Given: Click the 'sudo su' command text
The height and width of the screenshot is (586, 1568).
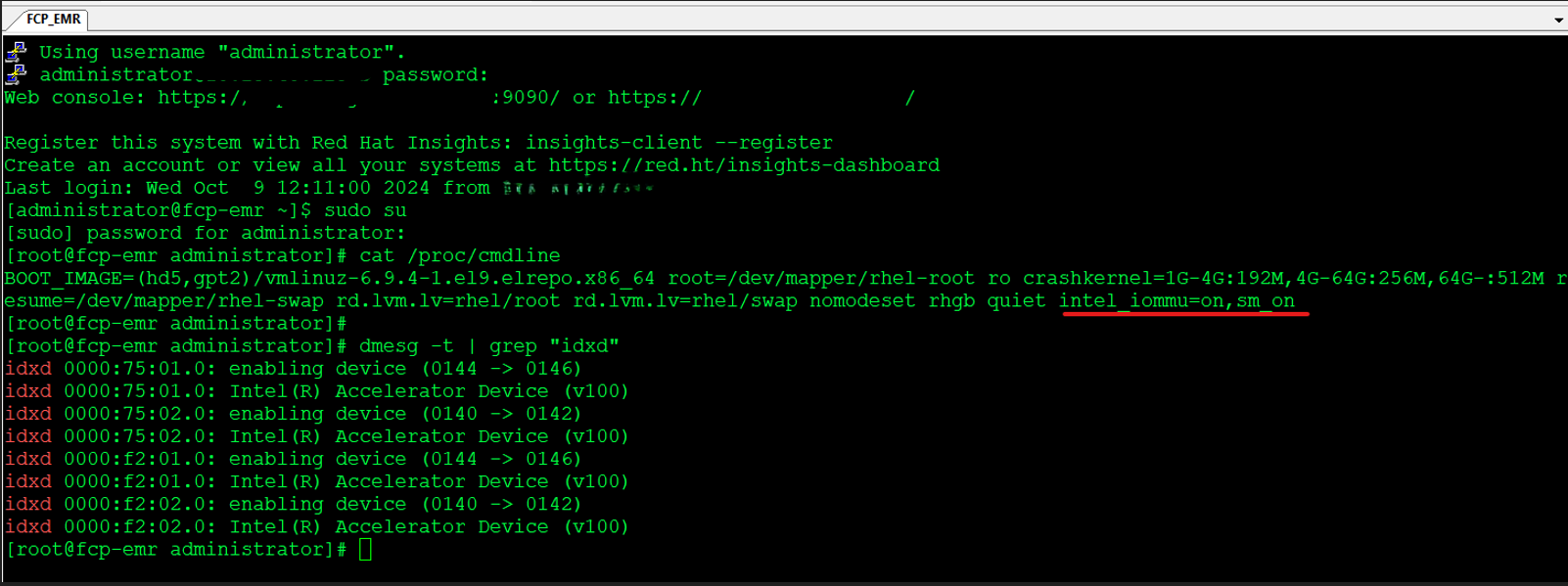Looking at the screenshot, I should click(365, 210).
